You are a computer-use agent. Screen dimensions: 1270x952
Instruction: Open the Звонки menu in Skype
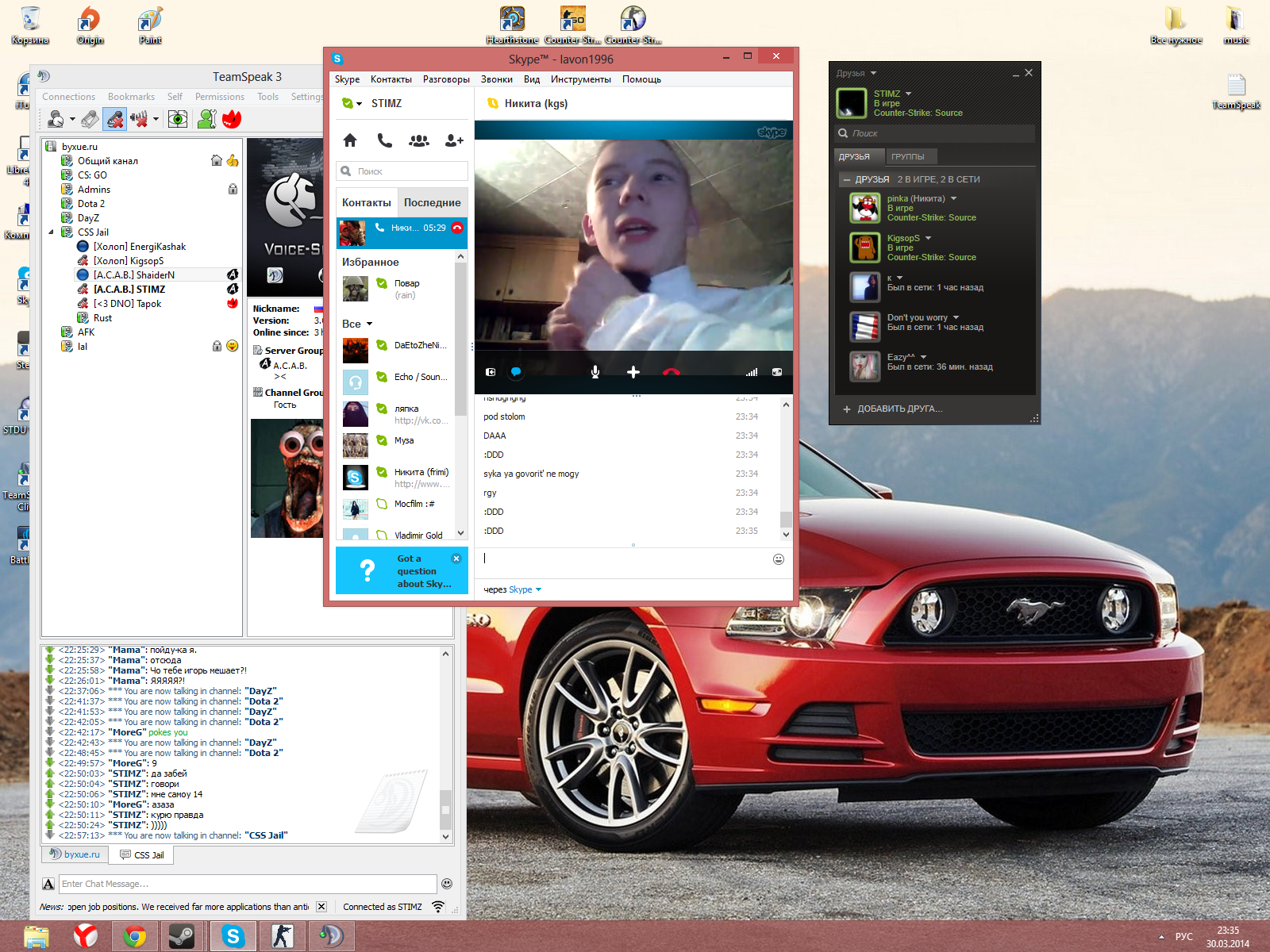(497, 79)
